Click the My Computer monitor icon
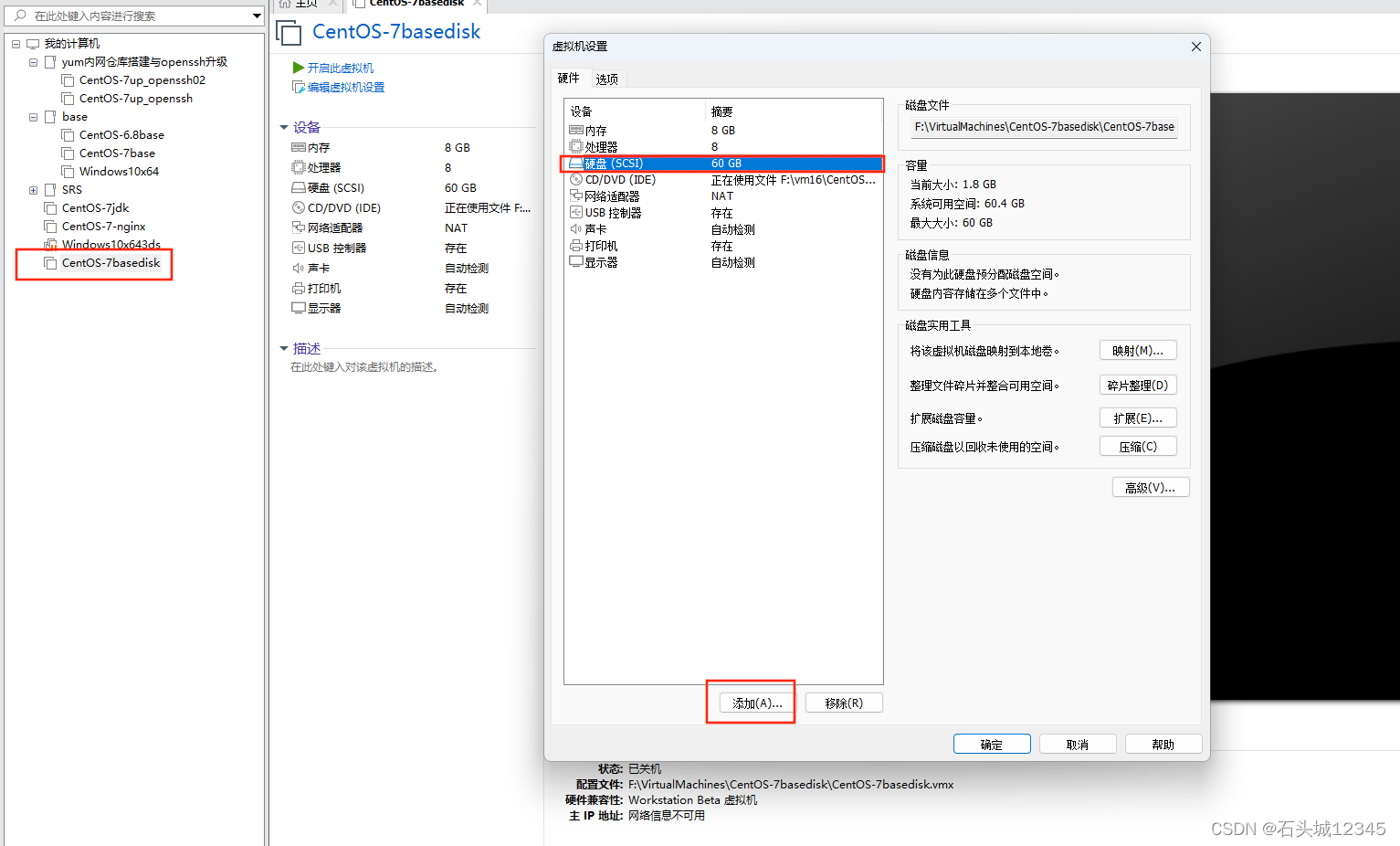The image size is (1400, 846). [33, 44]
